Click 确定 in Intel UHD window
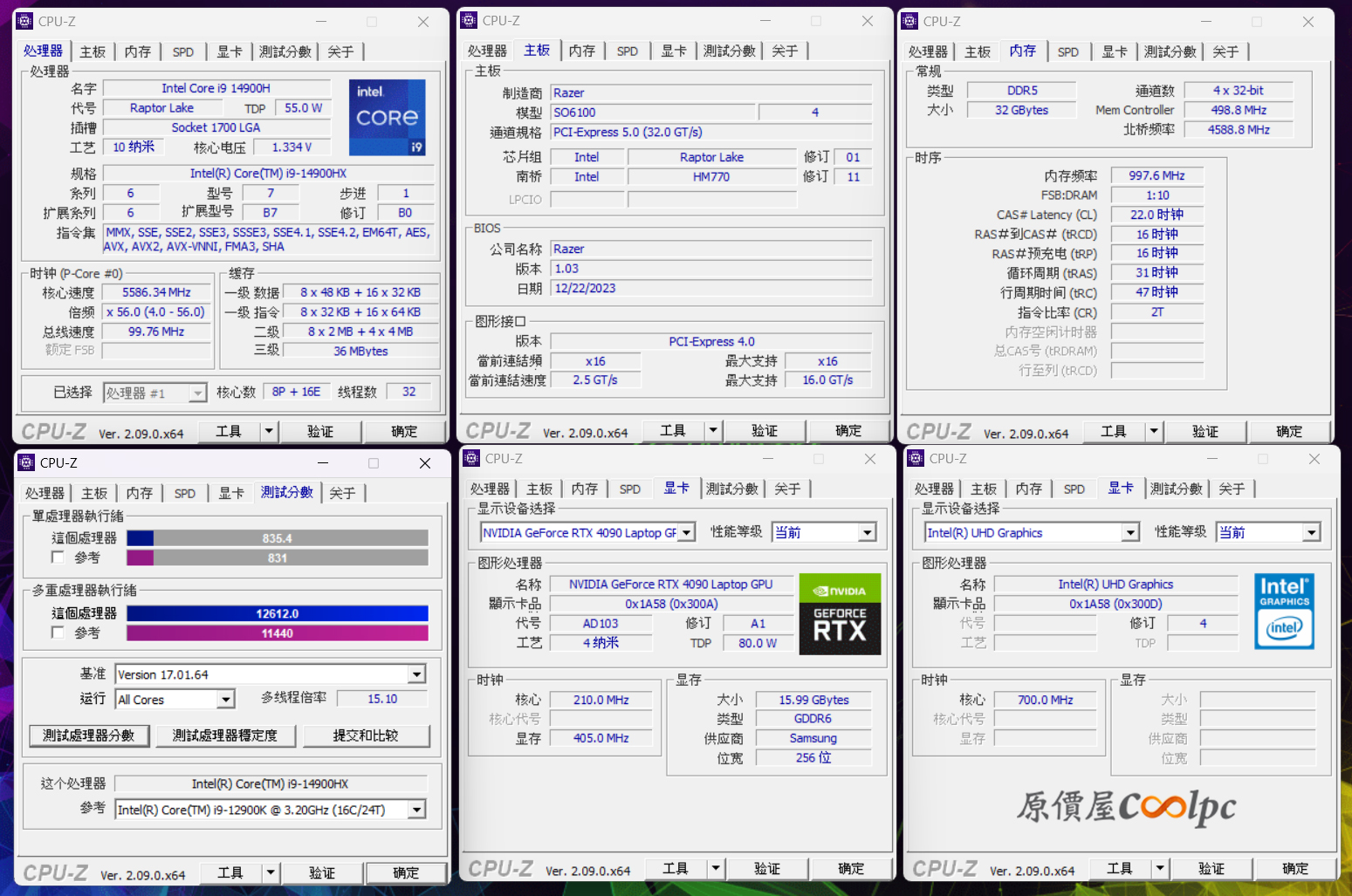1352x896 pixels. pyautogui.click(x=1295, y=869)
